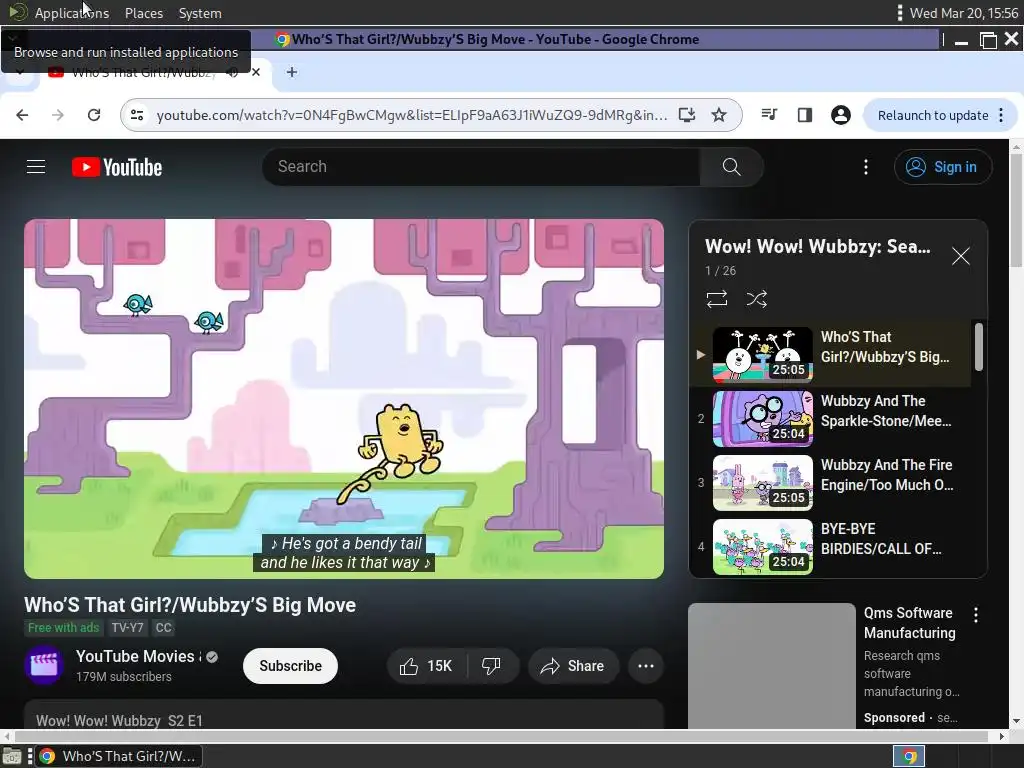Play BYE-BYE BIRDIES playlist video
Image resolution: width=1024 pixels, height=768 pixels.
[x=831, y=547]
